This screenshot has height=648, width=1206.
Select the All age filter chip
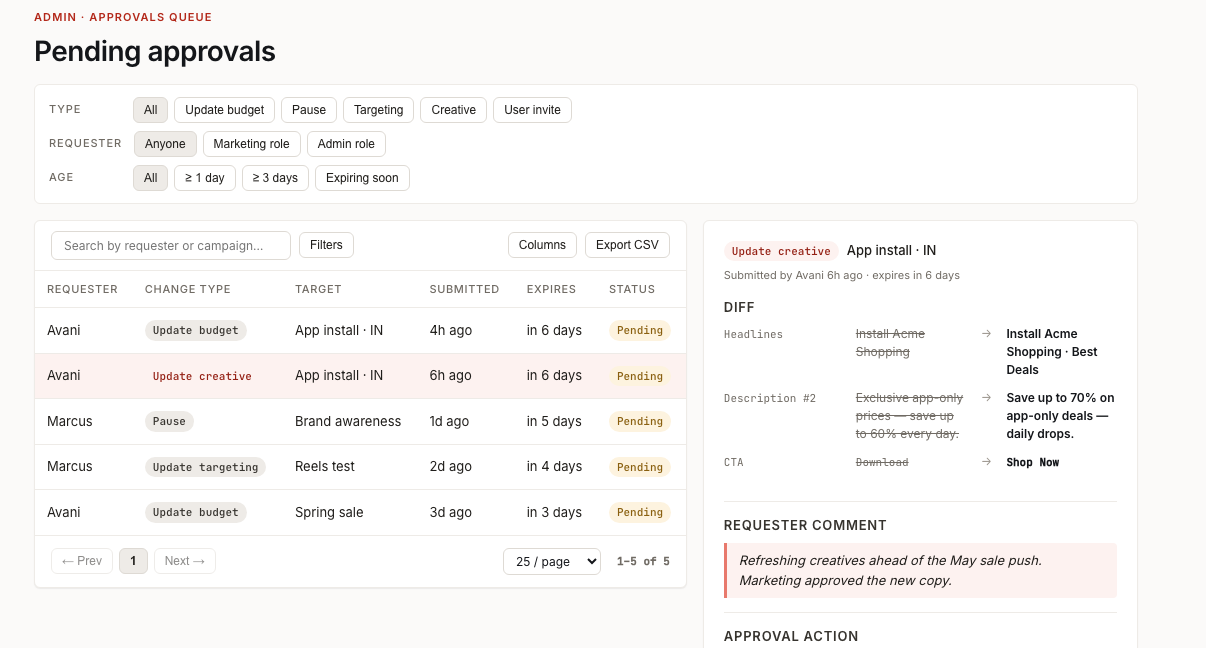pos(150,178)
